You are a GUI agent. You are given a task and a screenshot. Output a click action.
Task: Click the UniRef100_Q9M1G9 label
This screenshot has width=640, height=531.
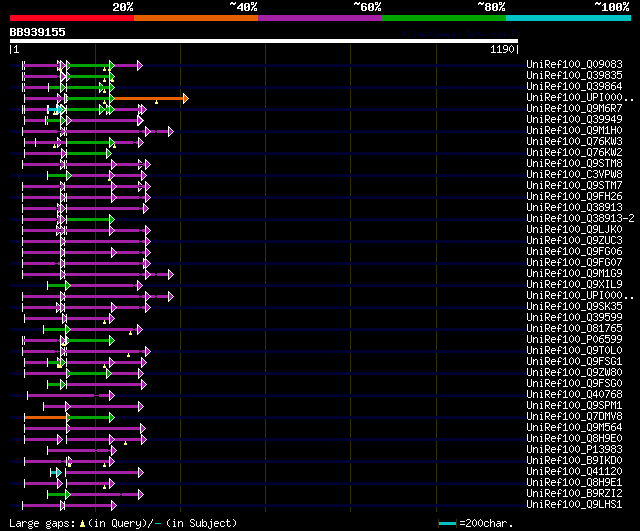[574, 274]
